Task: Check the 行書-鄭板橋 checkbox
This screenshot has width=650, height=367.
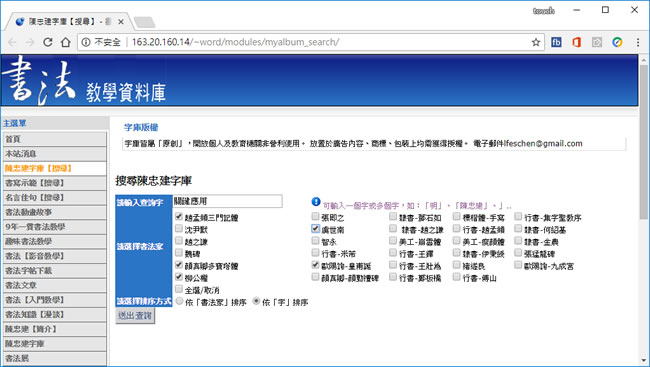Action: (x=393, y=277)
